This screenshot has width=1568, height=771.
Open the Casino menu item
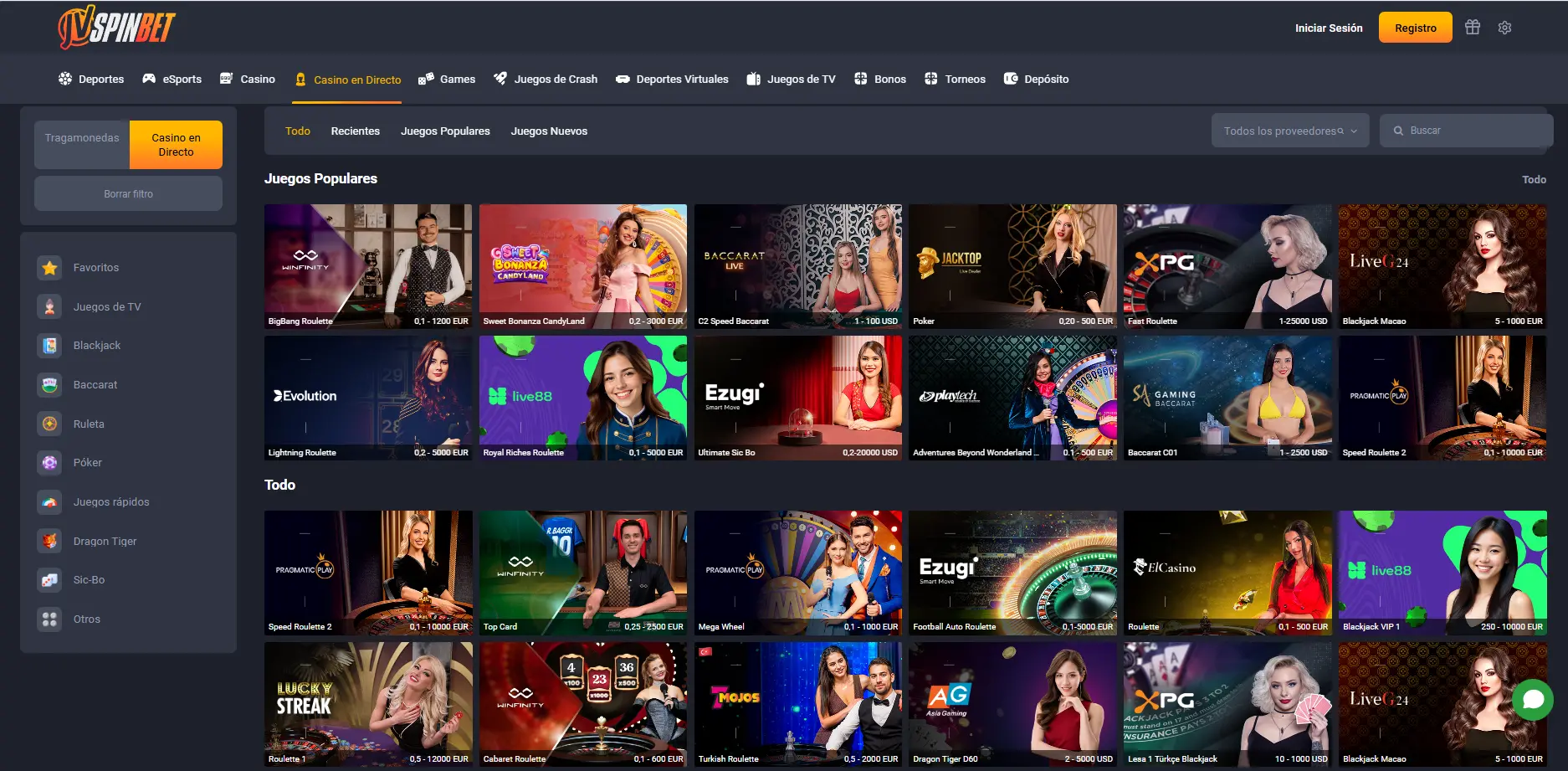pyautogui.click(x=248, y=79)
